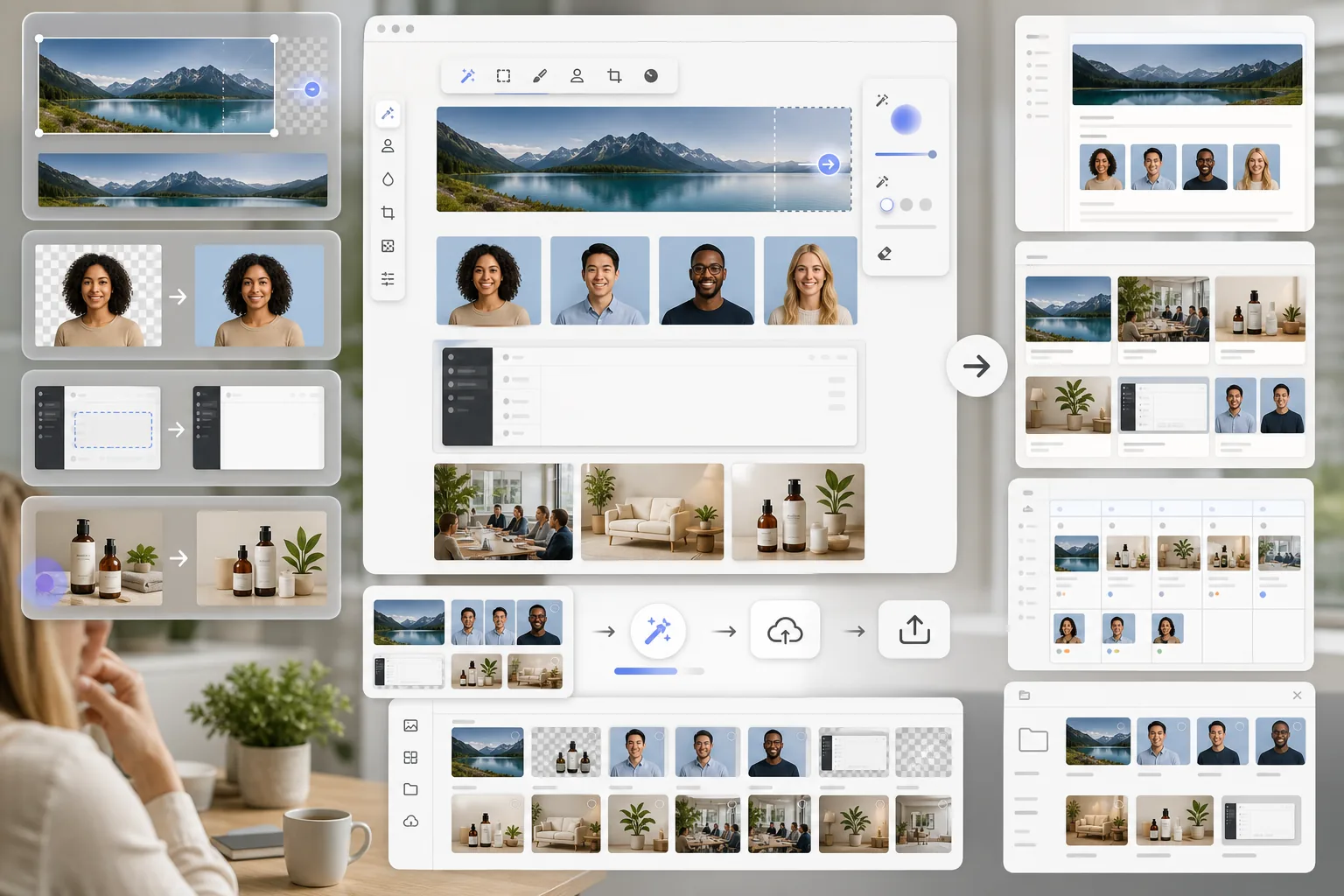The width and height of the screenshot is (1344, 896).
Task: Select the rectangular marquee selection tool
Action: (x=503, y=76)
